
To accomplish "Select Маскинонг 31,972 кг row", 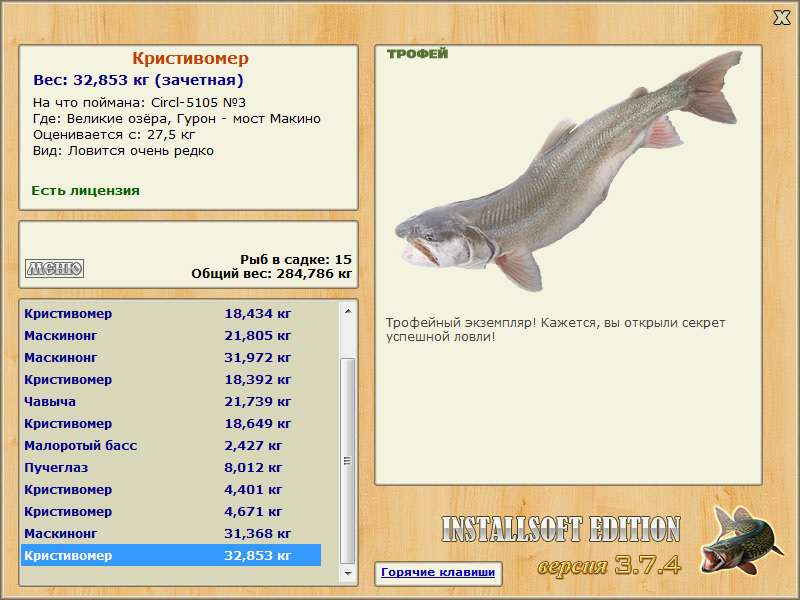I will point(171,357).
